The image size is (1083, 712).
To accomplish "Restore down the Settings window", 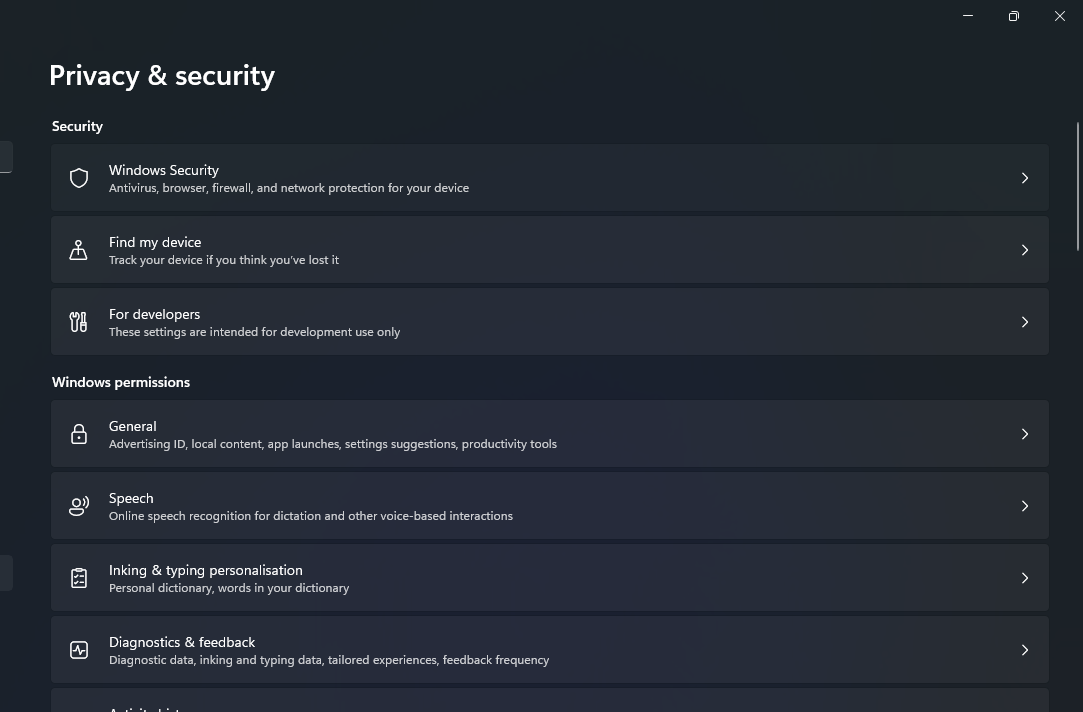I will click(1013, 16).
